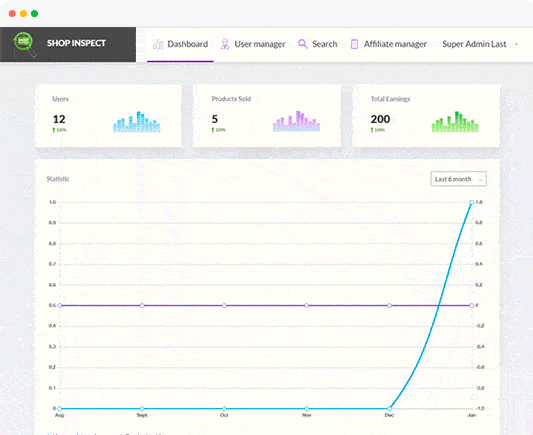Click the Statistic chart heading
This screenshot has height=435, width=533.
click(x=58, y=179)
